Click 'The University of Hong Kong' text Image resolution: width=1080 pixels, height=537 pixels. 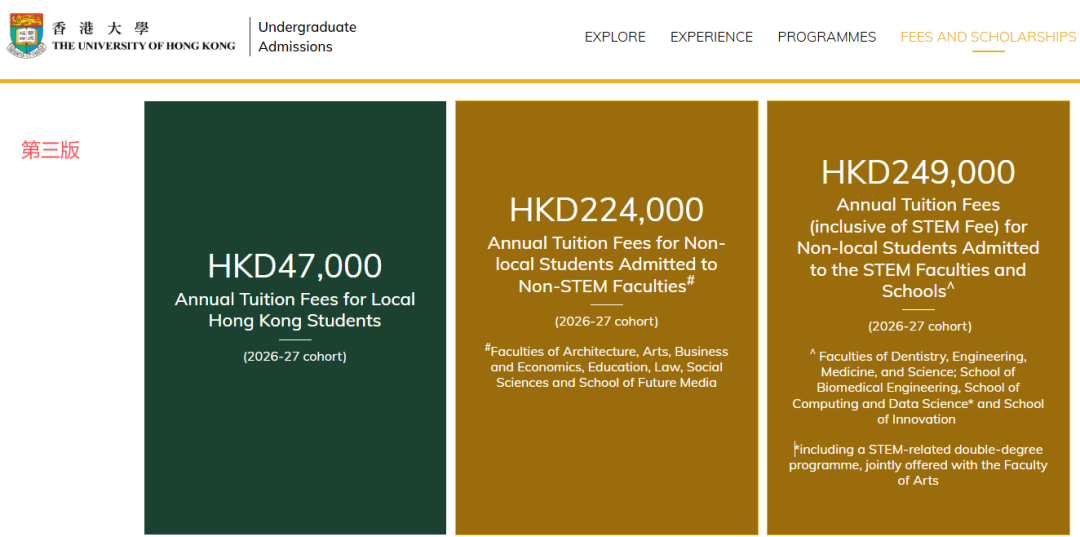[x=143, y=46]
